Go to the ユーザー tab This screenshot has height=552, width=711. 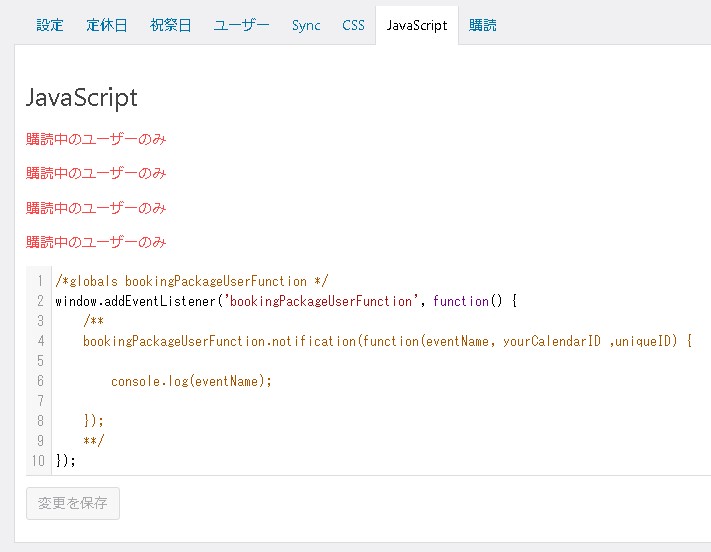tap(241, 25)
